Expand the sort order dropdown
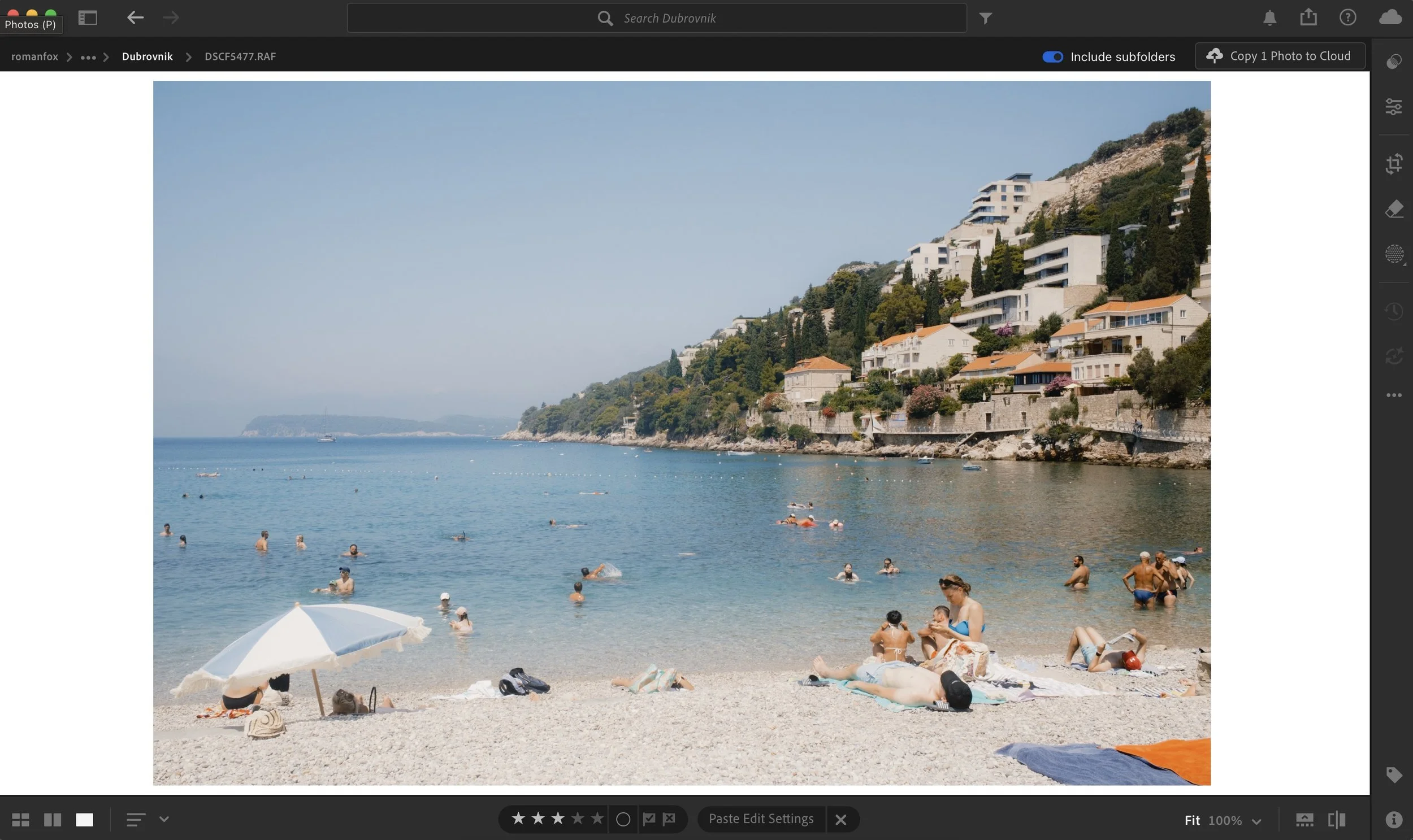The height and width of the screenshot is (840, 1413). click(x=164, y=819)
